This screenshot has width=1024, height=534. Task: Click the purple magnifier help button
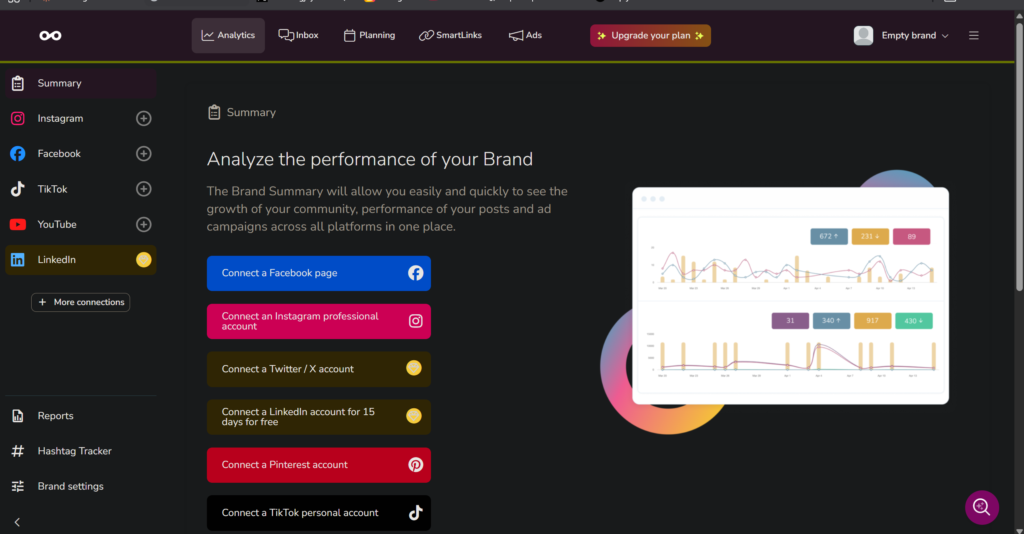[x=982, y=507]
